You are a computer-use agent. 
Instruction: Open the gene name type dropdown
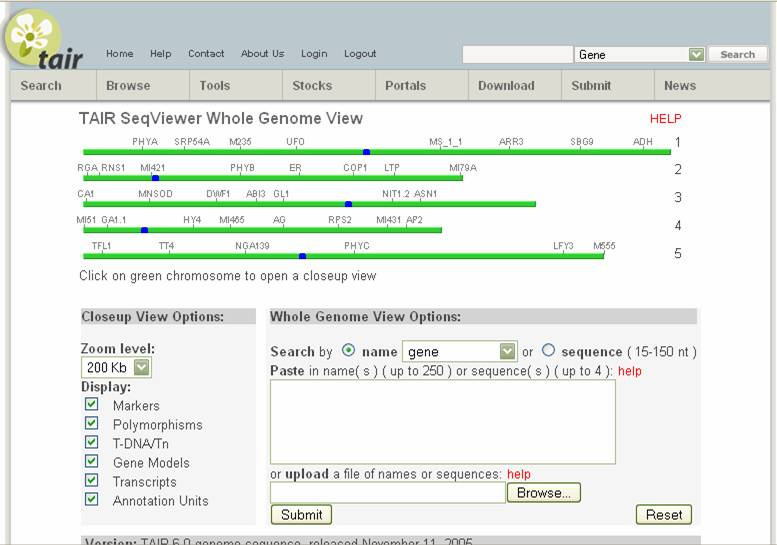[459, 352]
